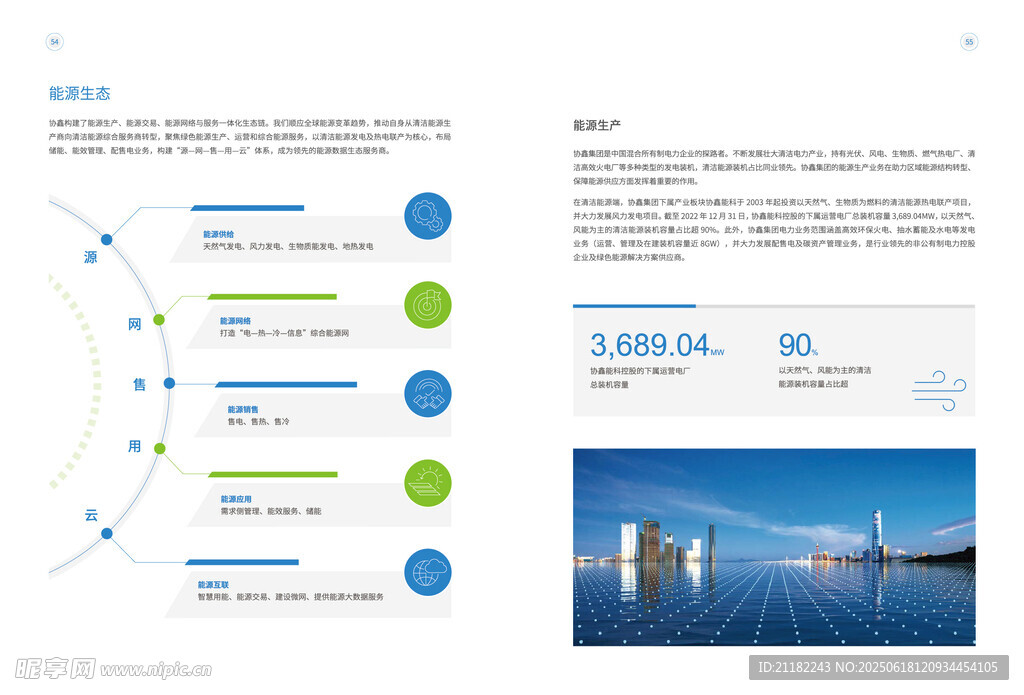Click the caption 以天然气、风能为主的清洁

[x=824, y=370]
